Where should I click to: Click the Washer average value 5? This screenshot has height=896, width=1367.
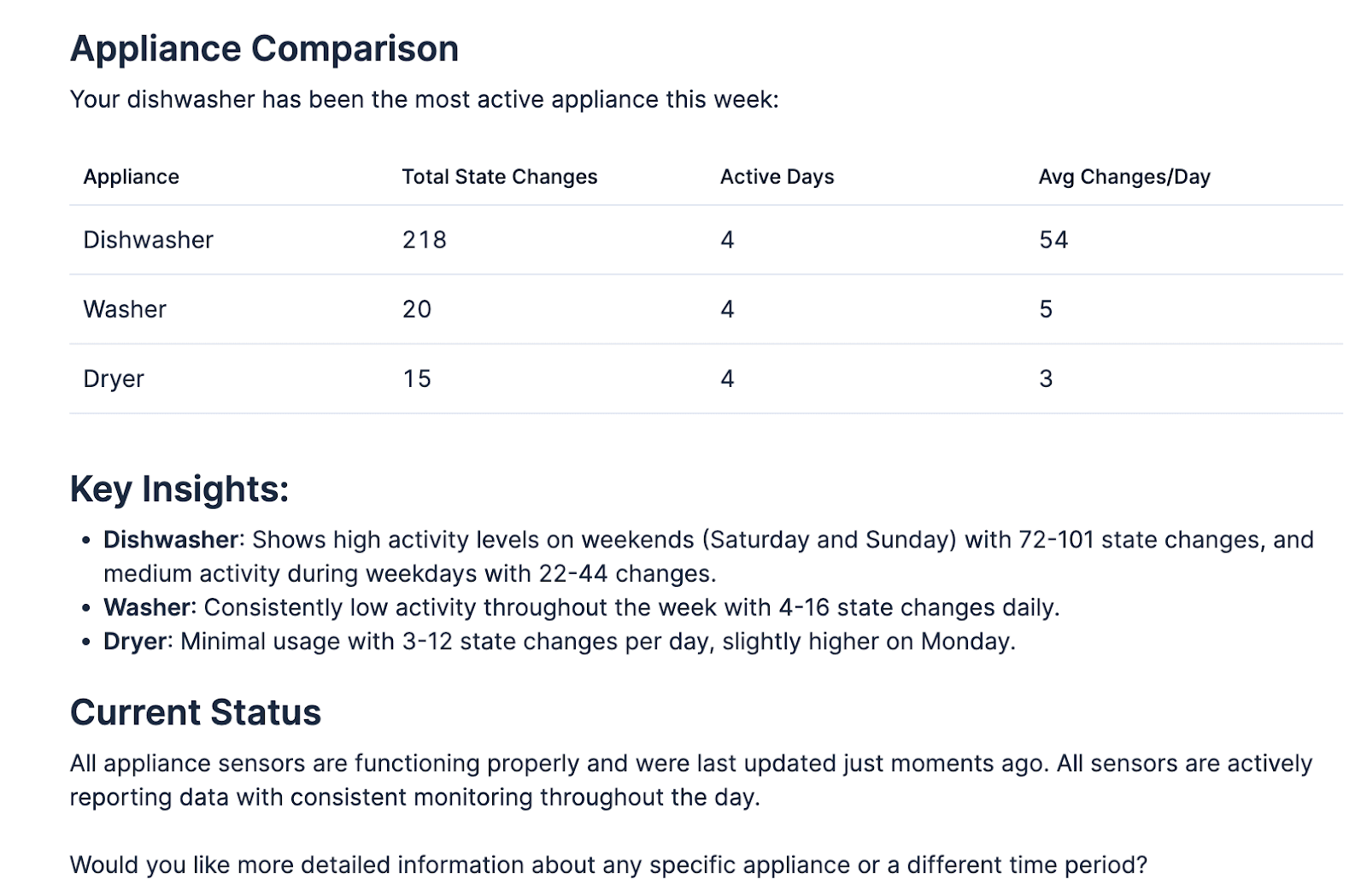pyautogui.click(x=1046, y=309)
